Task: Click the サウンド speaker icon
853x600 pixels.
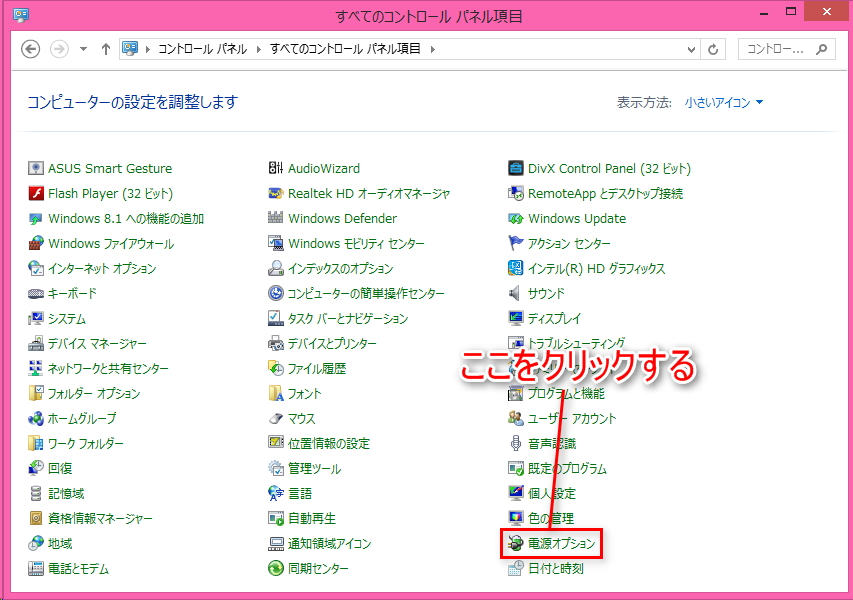Action: [x=515, y=294]
